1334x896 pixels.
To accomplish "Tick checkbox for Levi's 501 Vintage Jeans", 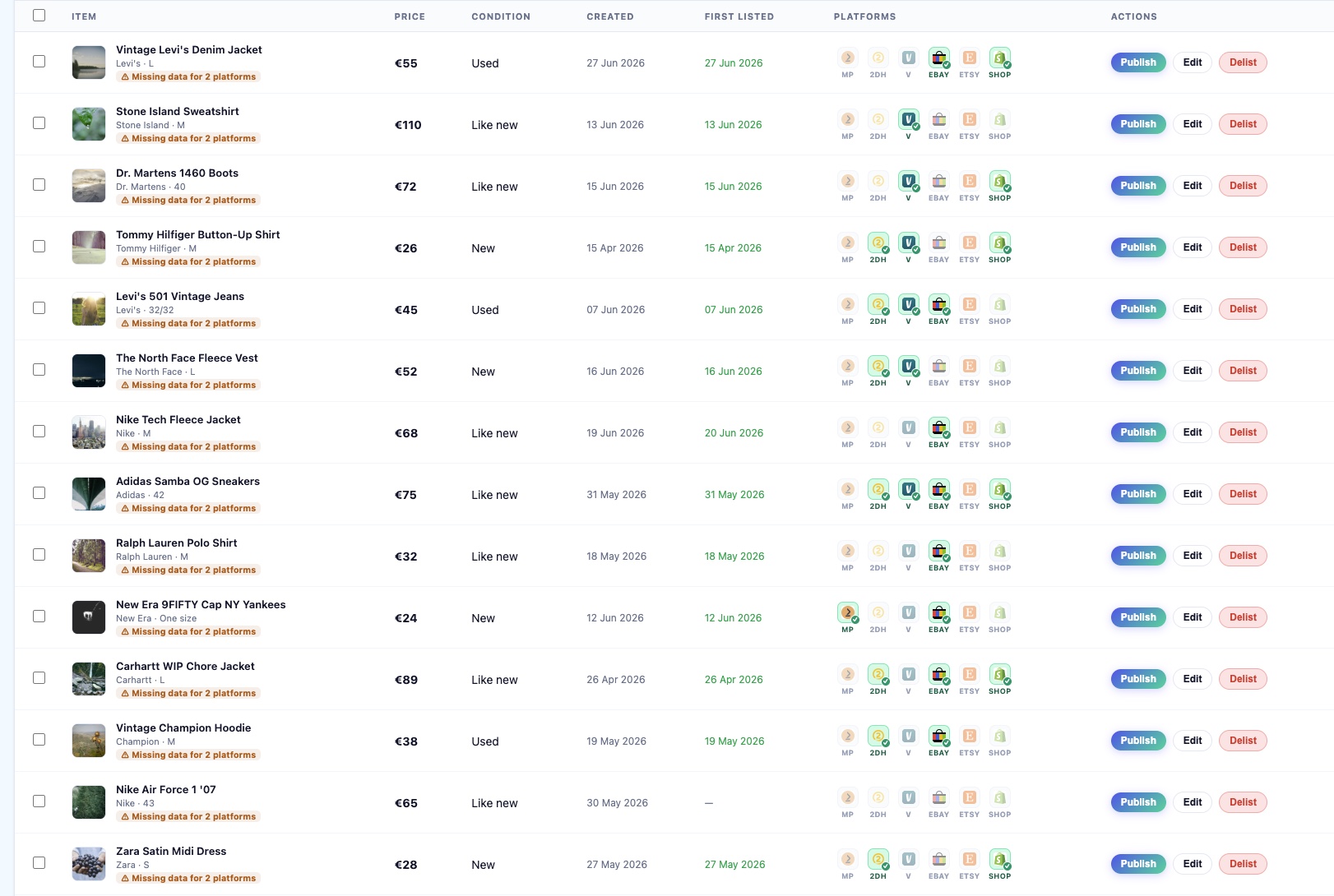I will (39, 307).
